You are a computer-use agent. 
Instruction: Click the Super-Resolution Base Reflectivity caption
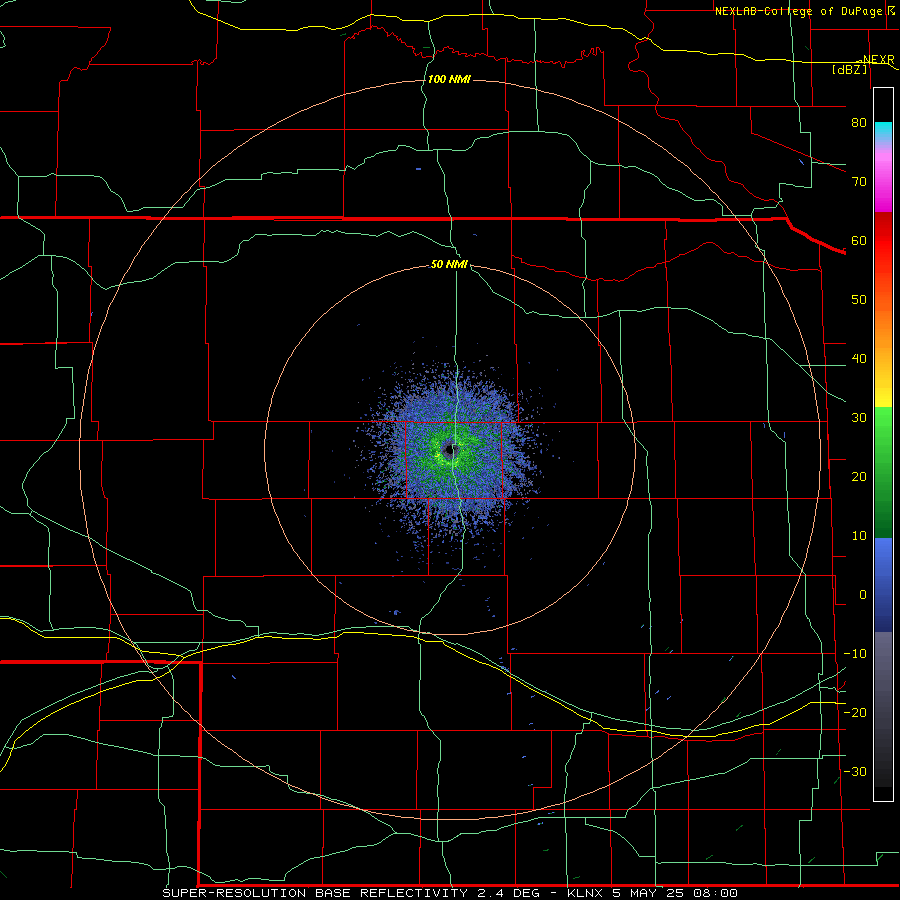pyautogui.click(x=449, y=893)
